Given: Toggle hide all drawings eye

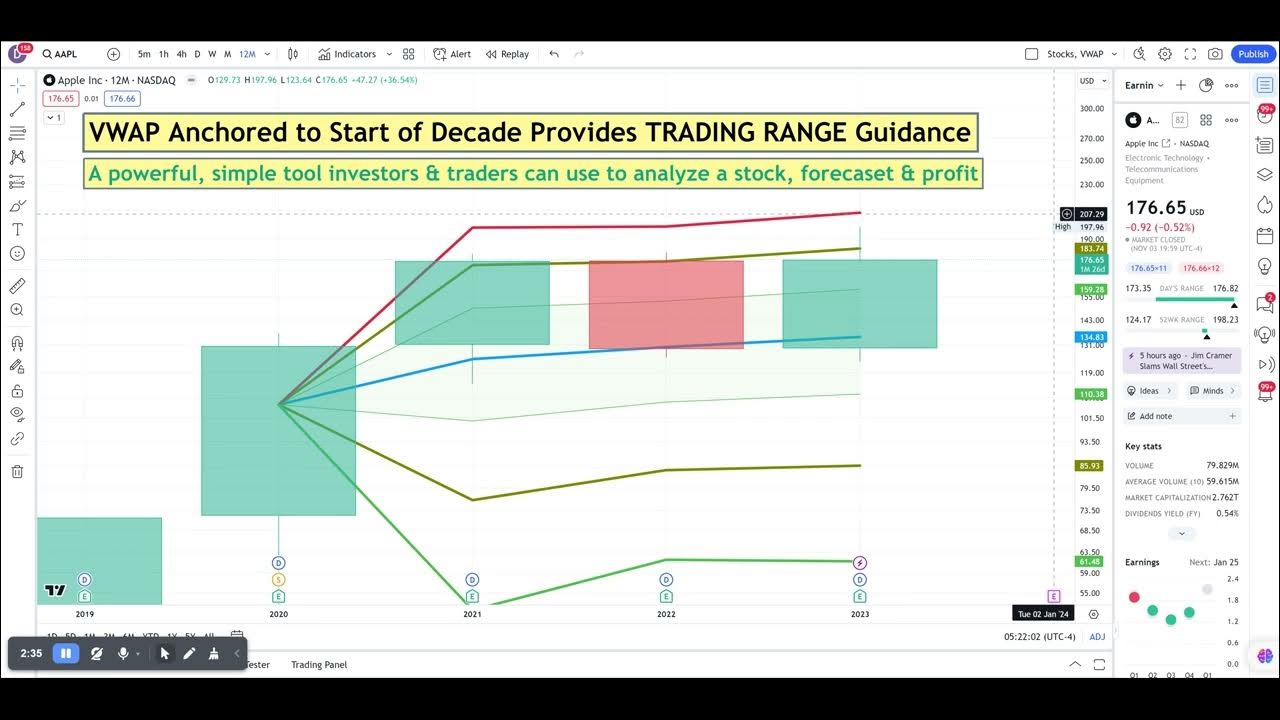Looking at the screenshot, I should (x=17, y=414).
